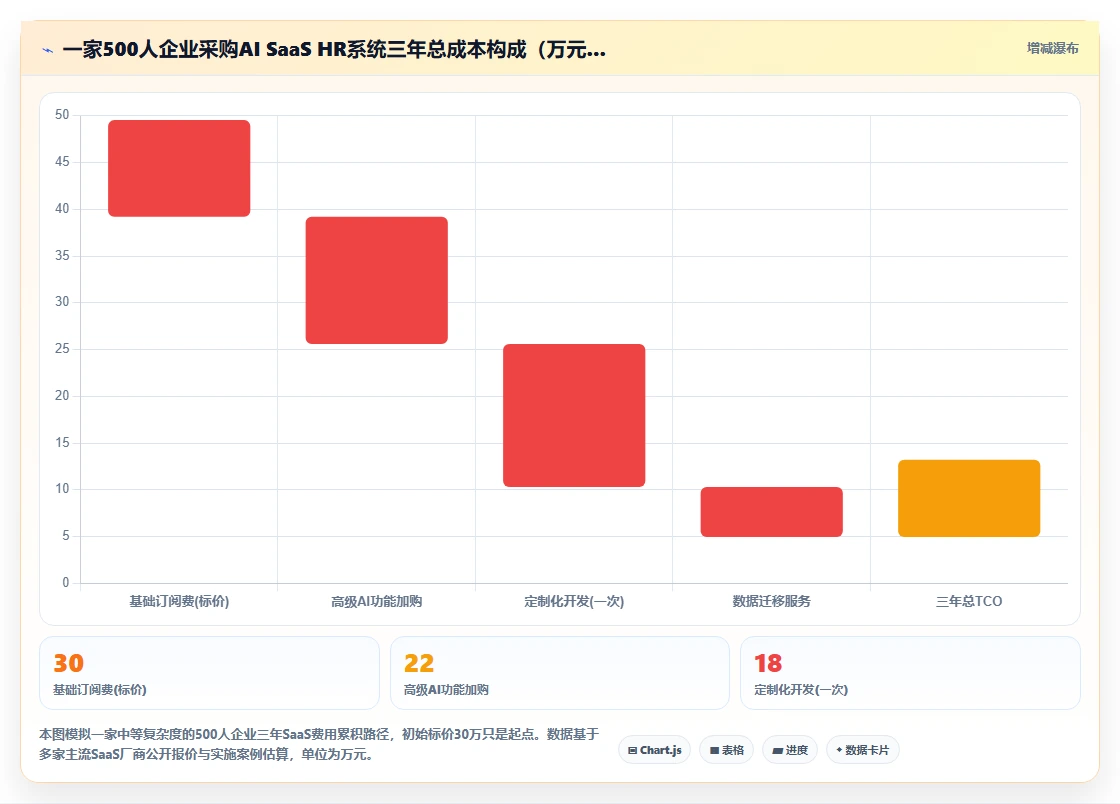The width and height of the screenshot is (1120, 804).
Task: Click the 增减瀑布 chart type label
Action: (1052, 49)
